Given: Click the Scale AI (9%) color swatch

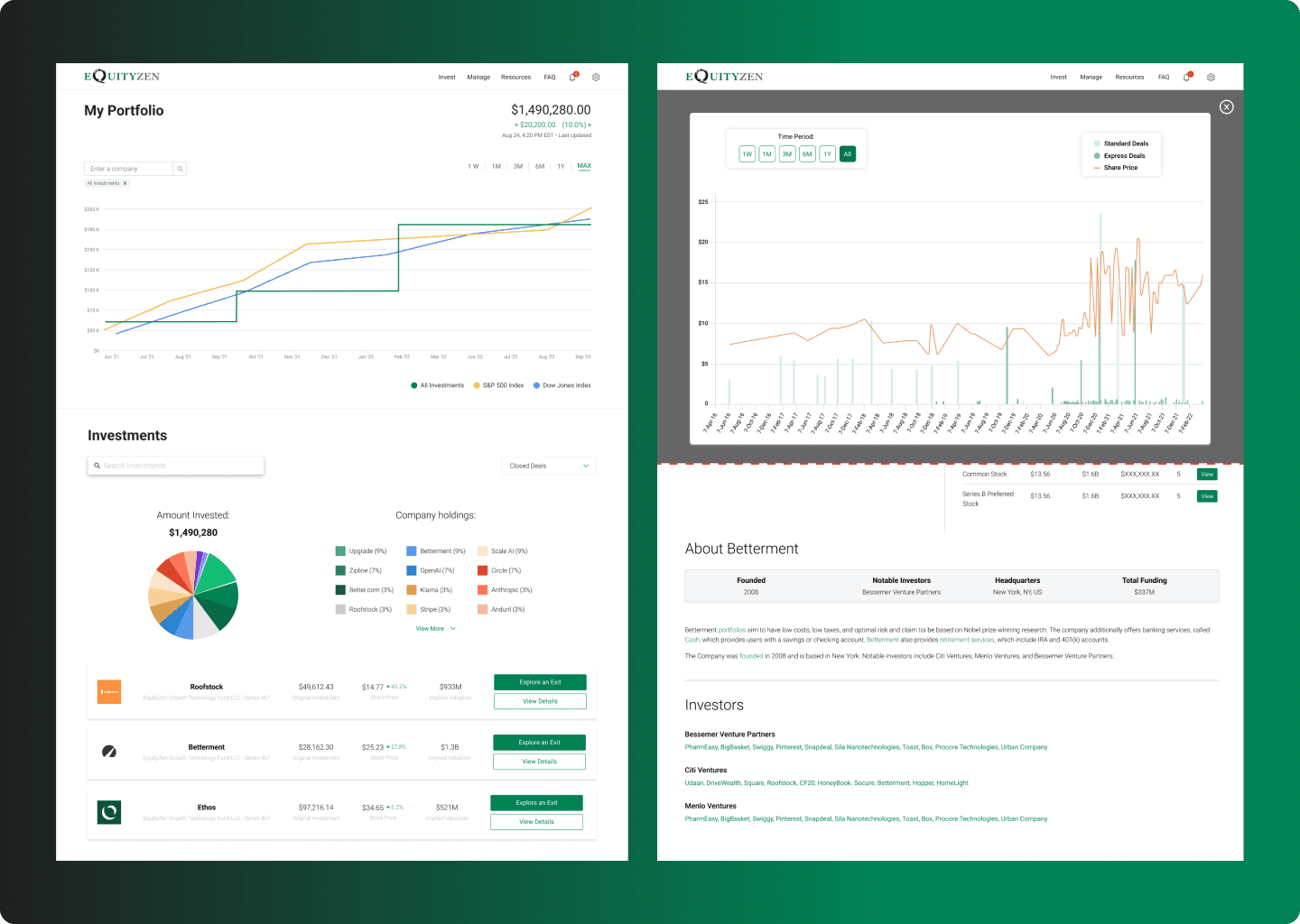Looking at the screenshot, I should tap(482, 551).
